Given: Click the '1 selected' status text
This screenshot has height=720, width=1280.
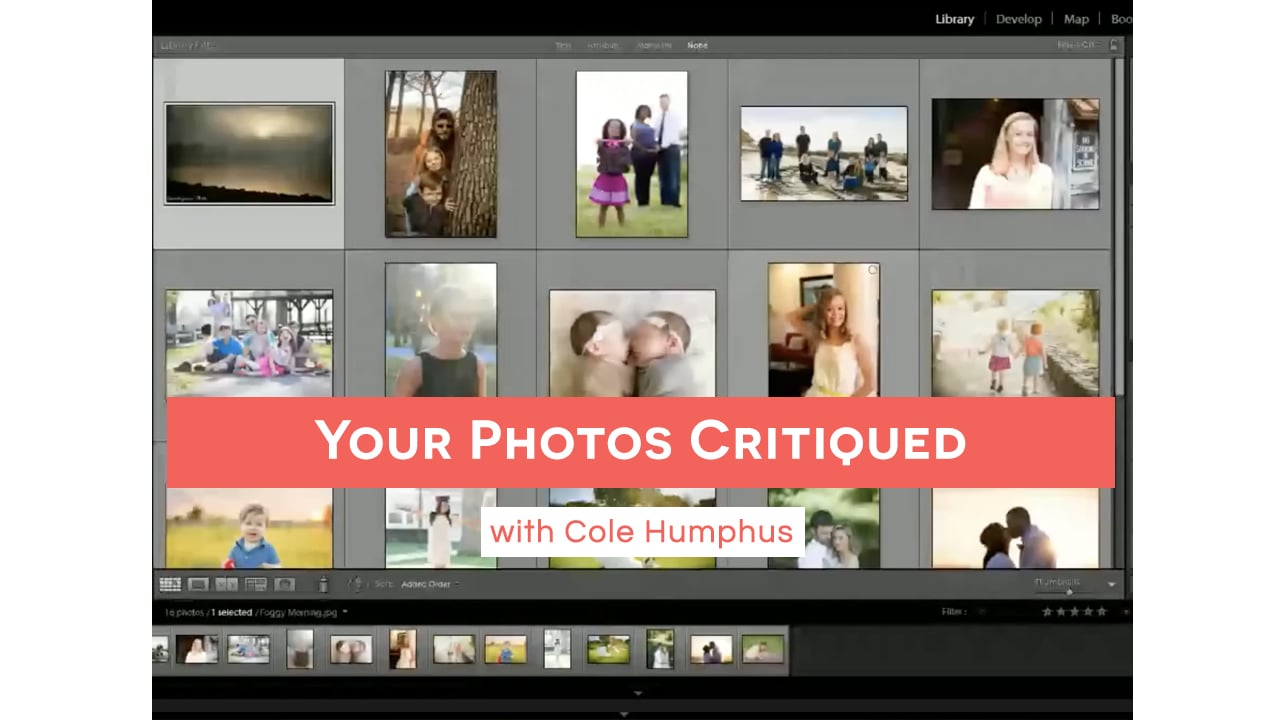Looking at the screenshot, I should 232,611.
